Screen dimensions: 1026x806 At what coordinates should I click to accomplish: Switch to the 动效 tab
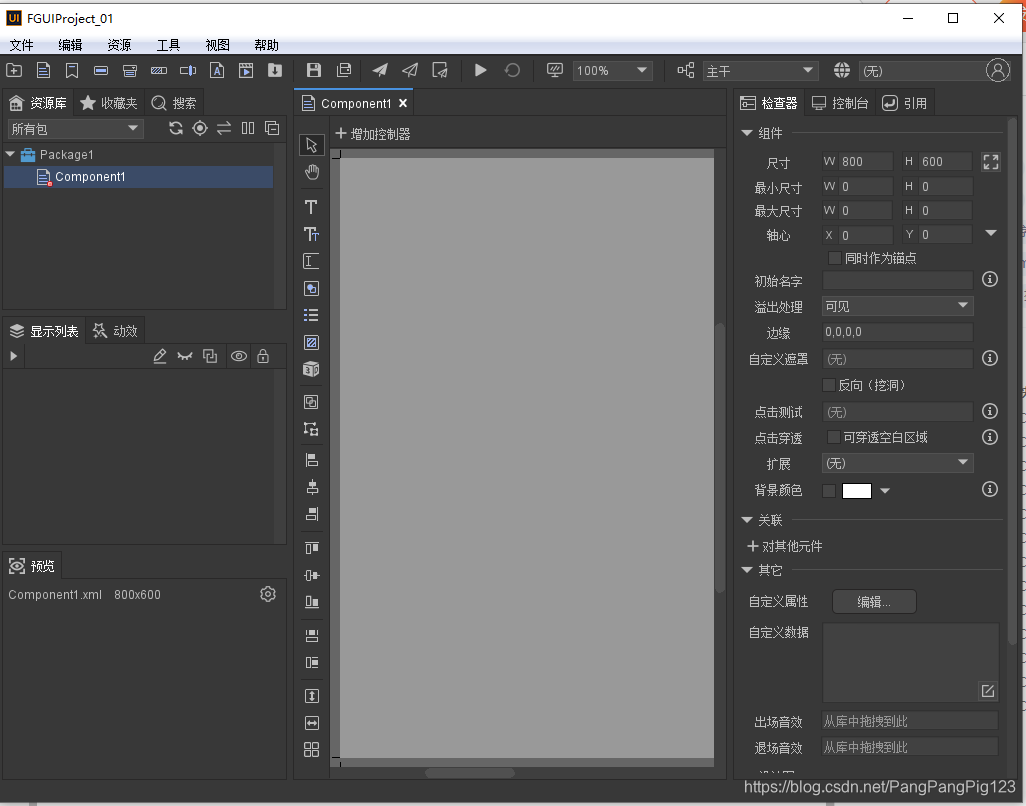(x=116, y=331)
